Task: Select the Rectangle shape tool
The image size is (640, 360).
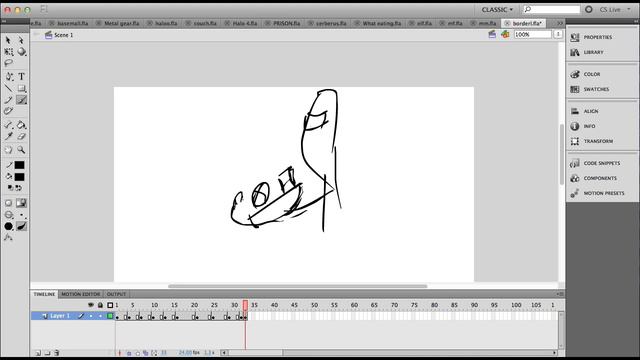Action: [x=21, y=88]
